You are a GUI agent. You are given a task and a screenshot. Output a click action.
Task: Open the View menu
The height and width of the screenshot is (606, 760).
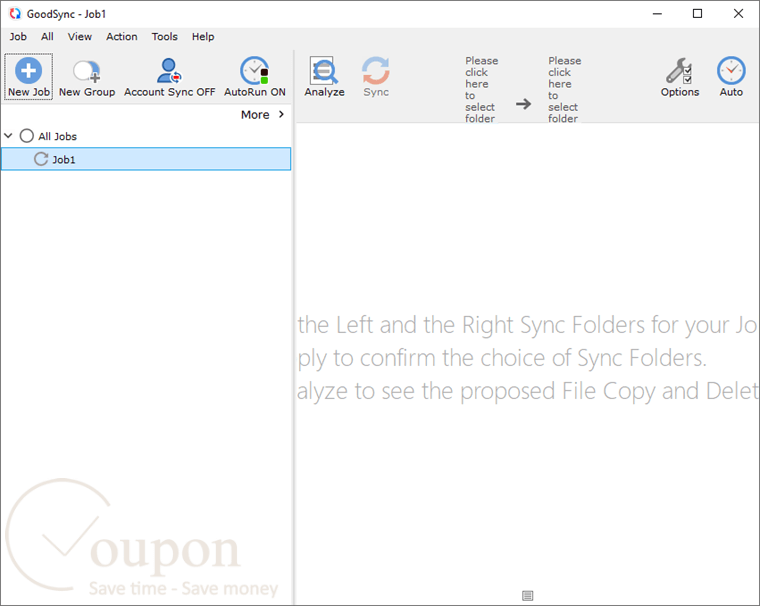tap(79, 36)
